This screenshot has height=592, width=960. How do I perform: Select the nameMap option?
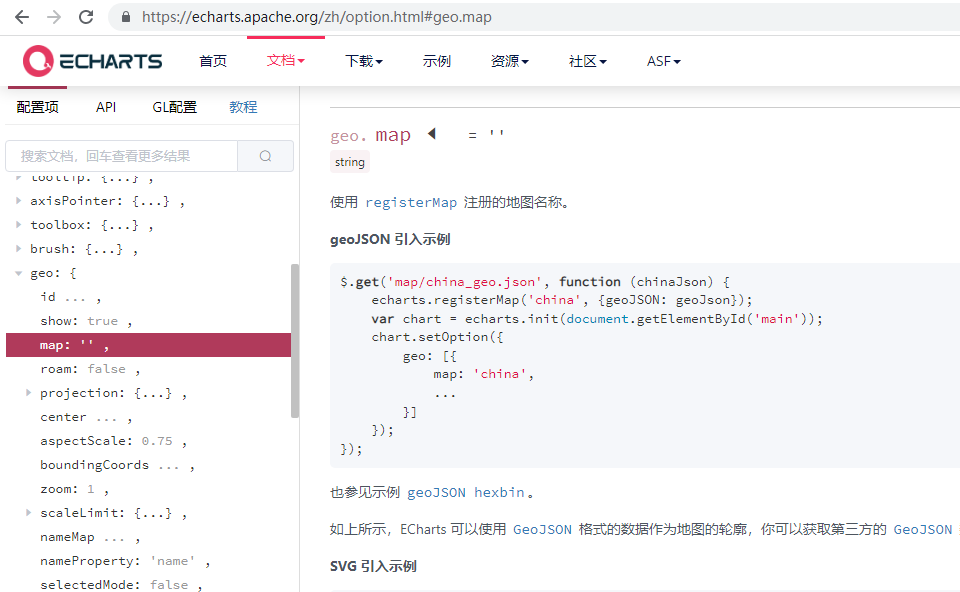(x=90, y=538)
